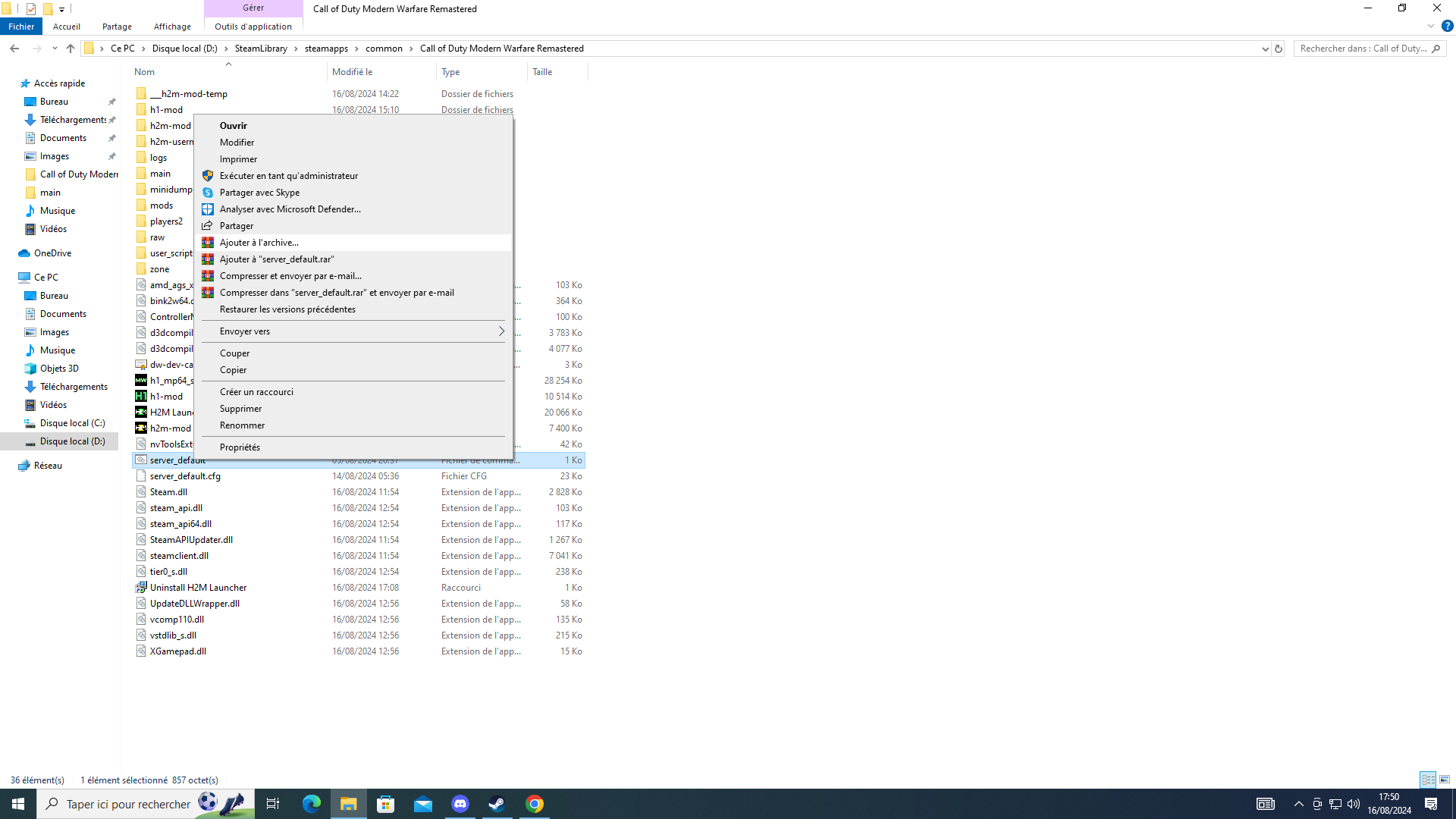Open the Outils d'application tab

coord(253,27)
